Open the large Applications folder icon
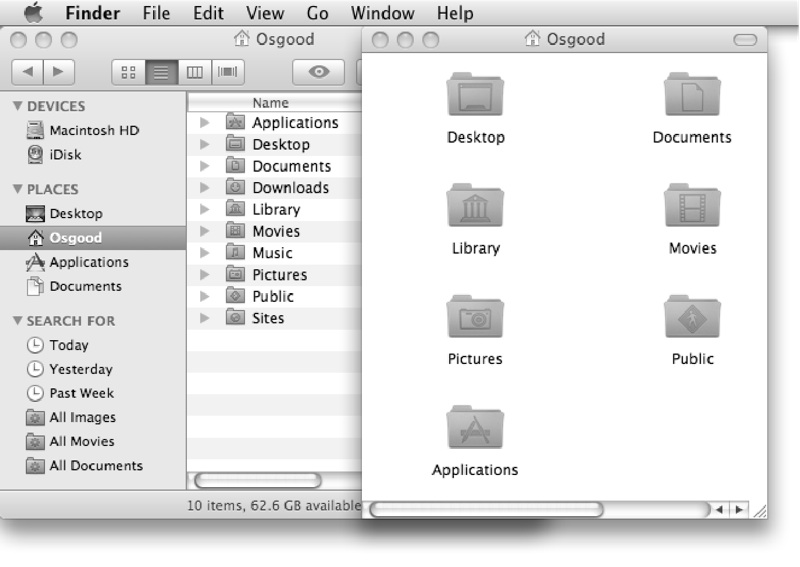This screenshot has height=567, width=800. pos(475,428)
